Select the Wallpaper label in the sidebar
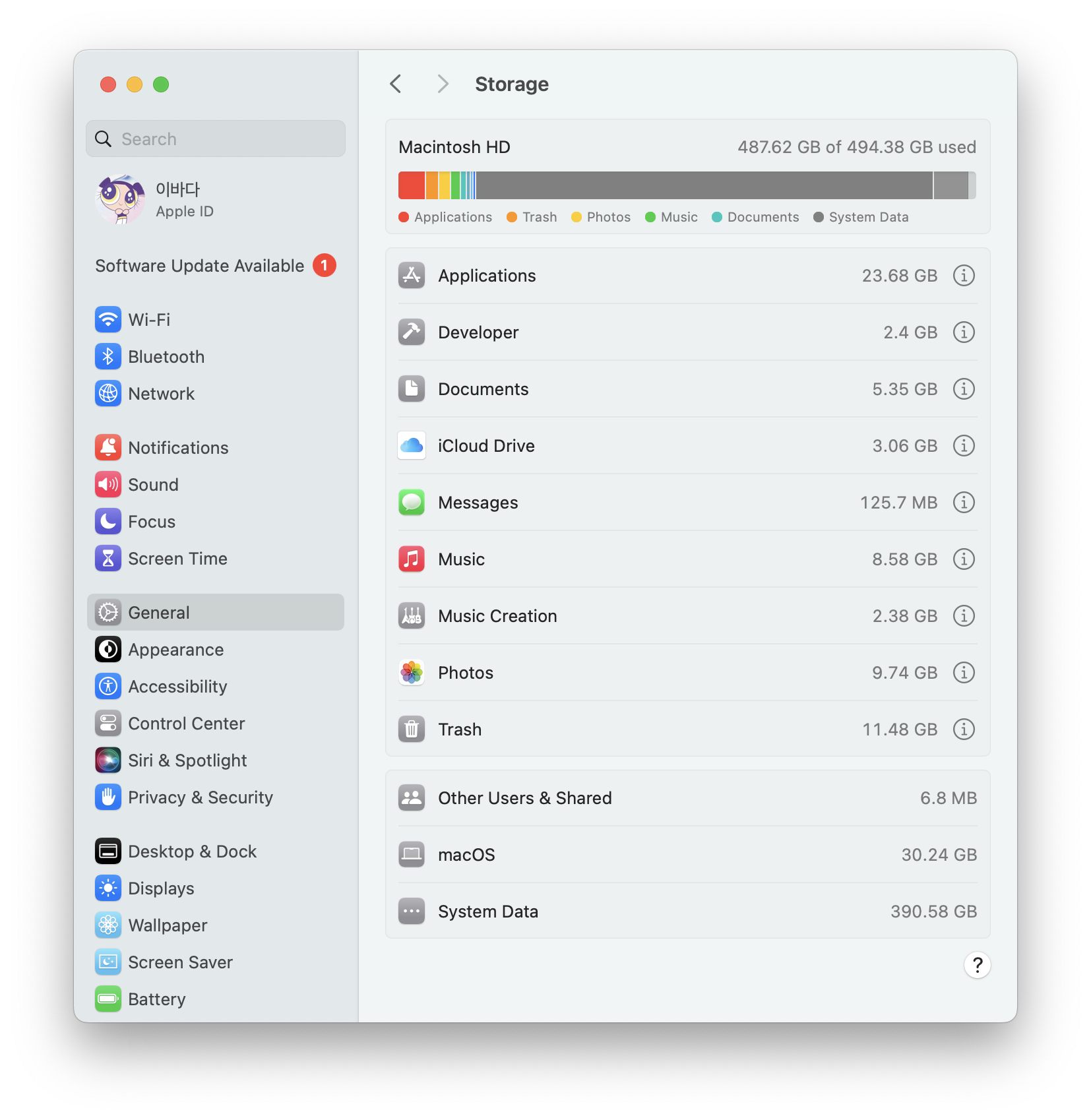The width and height of the screenshot is (1091, 1120). coord(168,925)
